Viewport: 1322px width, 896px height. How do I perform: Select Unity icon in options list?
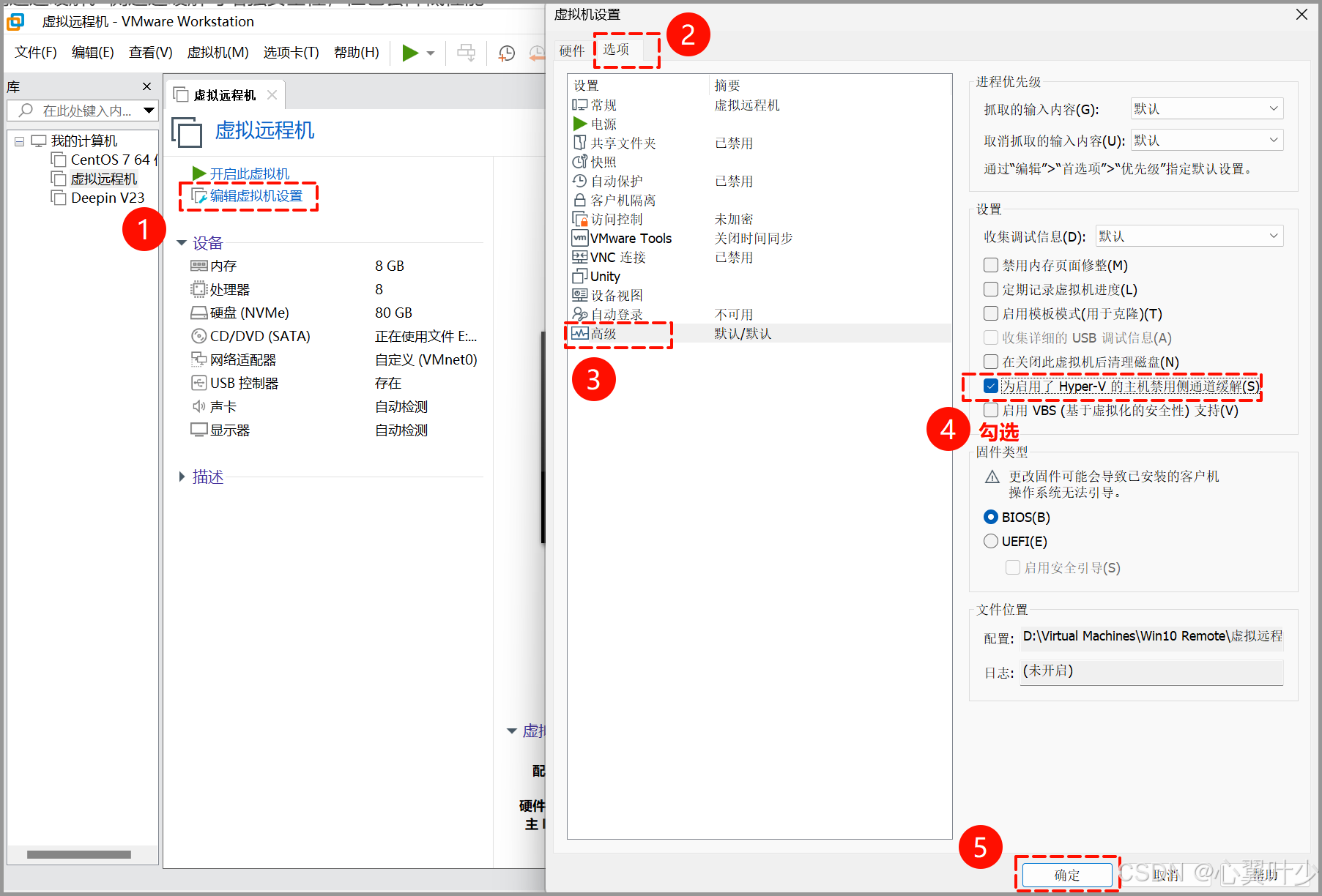[x=580, y=276]
